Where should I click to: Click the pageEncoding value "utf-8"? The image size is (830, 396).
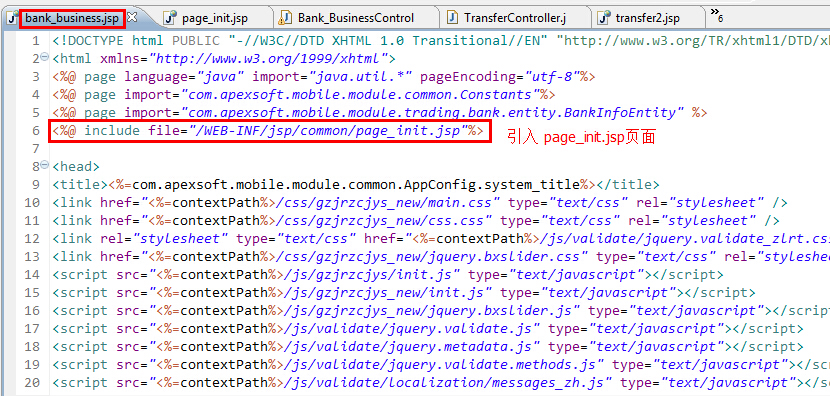(553, 77)
